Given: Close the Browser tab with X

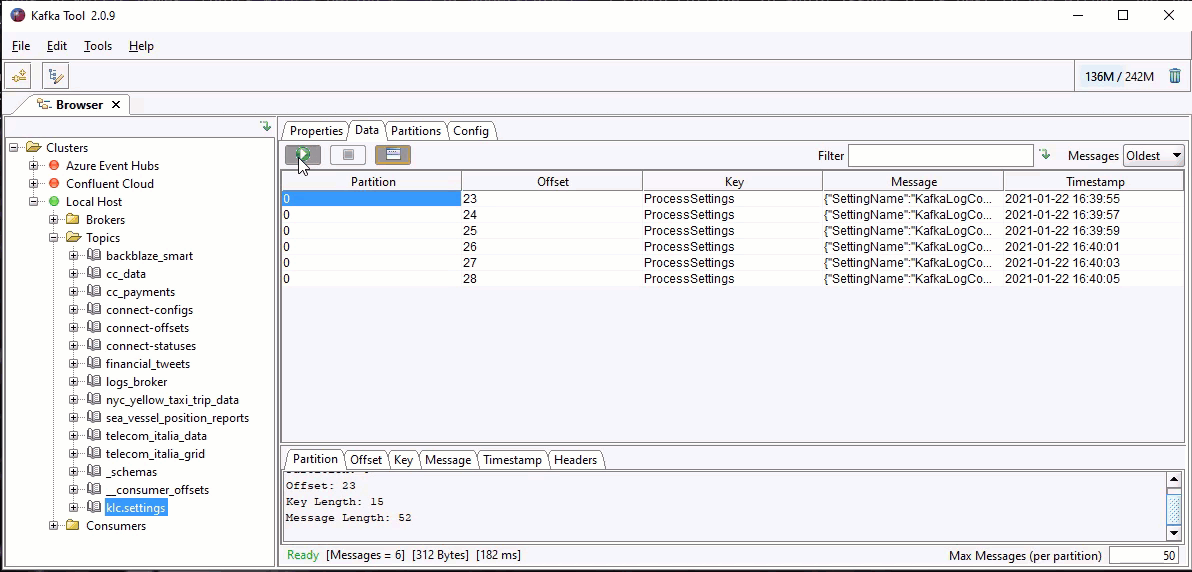Looking at the screenshot, I should click(x=116, y=105).
